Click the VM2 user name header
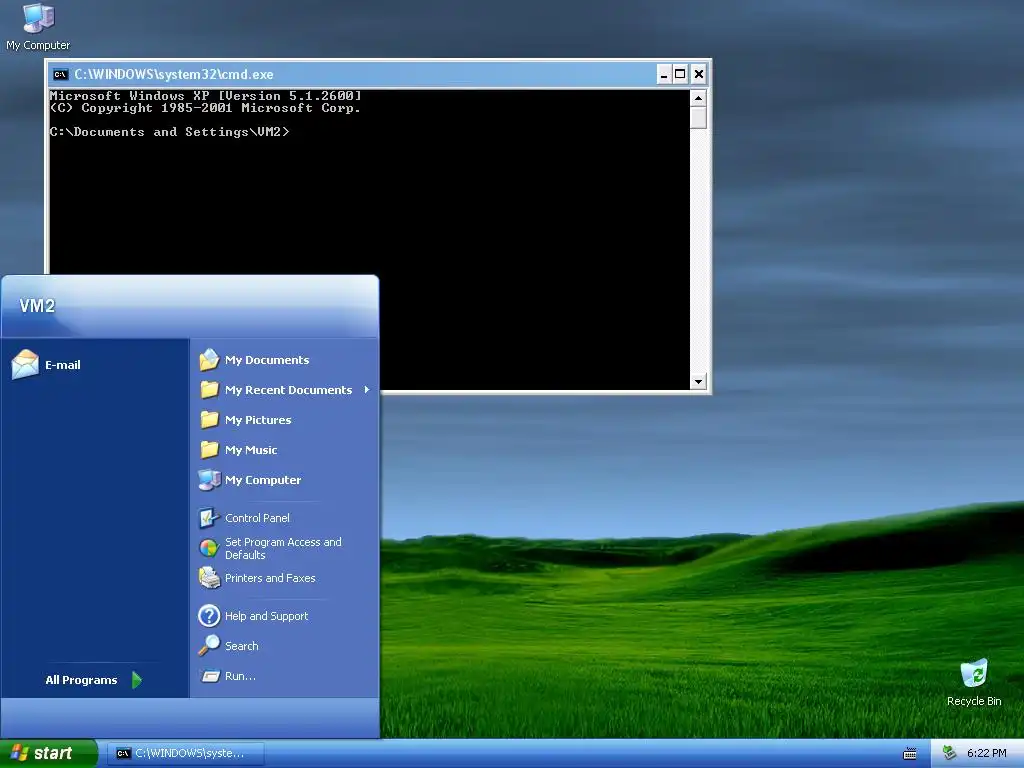Image resolution: width=1024 pixels, height=768 pixels. (x=37, y=306)
